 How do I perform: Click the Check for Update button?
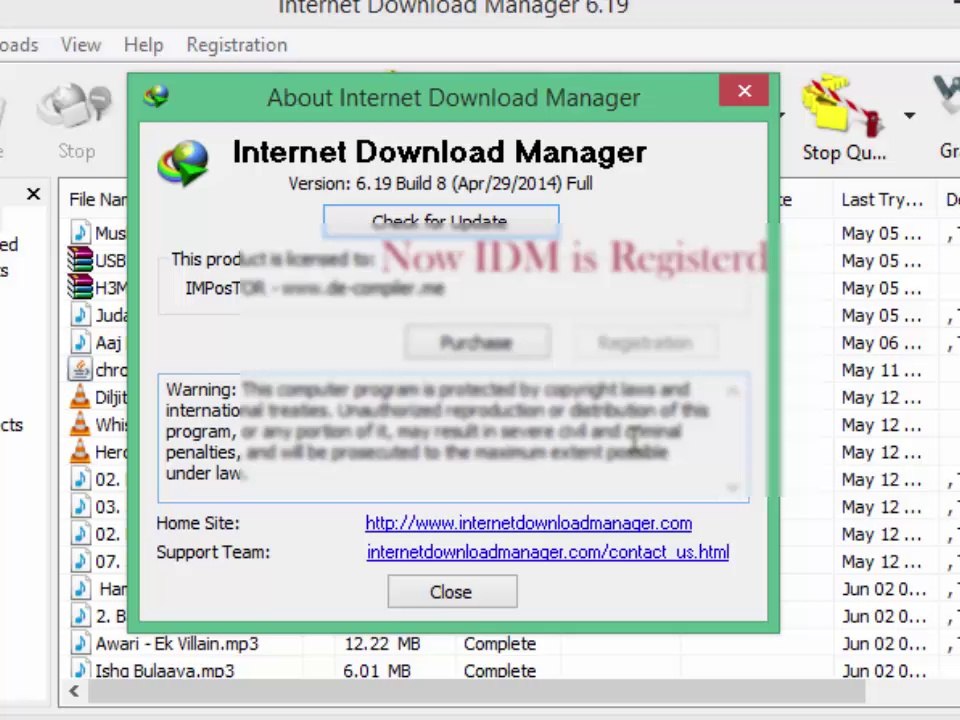click(x=441, y=220)
